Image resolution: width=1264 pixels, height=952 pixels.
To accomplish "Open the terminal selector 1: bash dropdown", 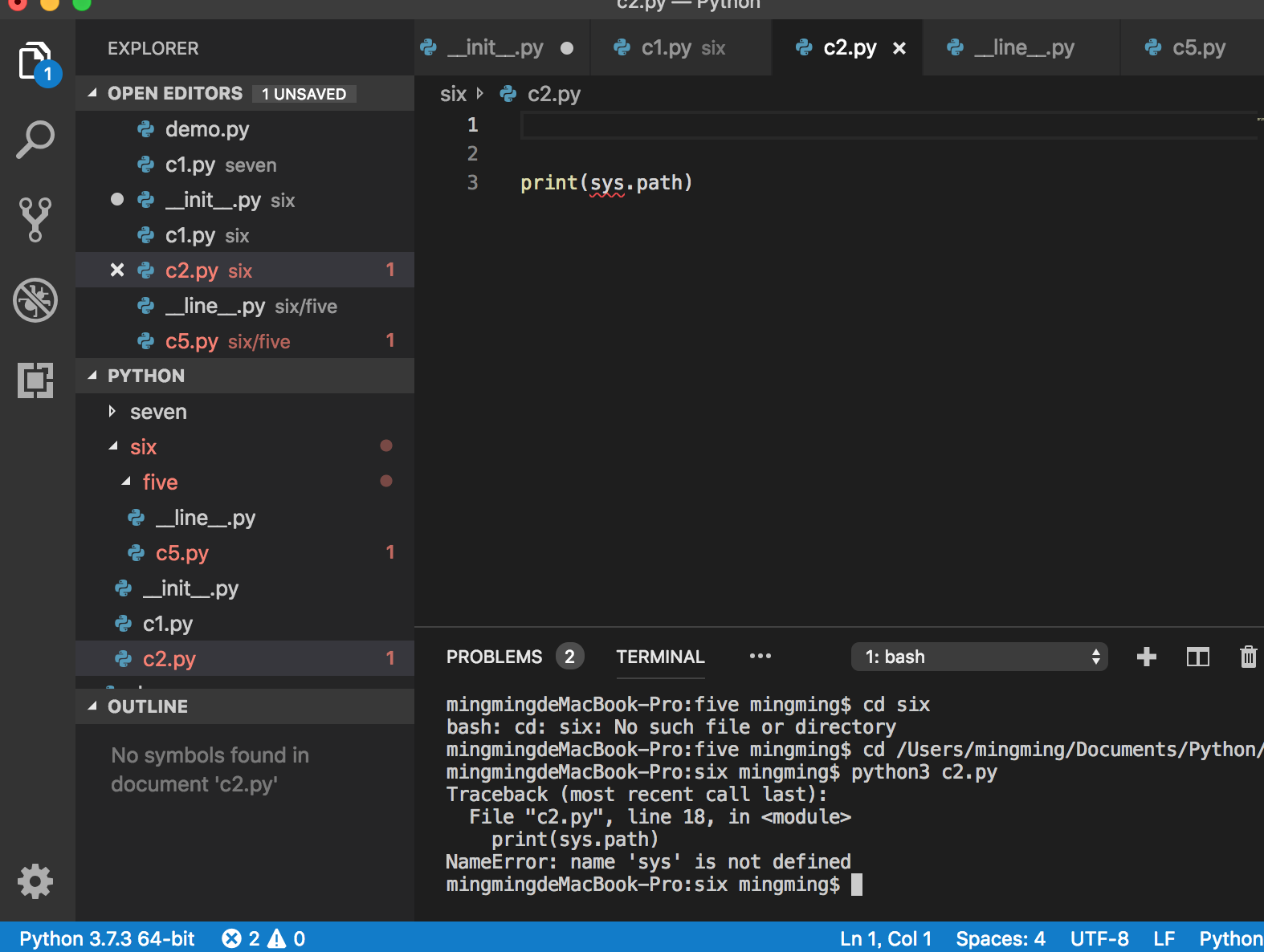I will (980, 657).
